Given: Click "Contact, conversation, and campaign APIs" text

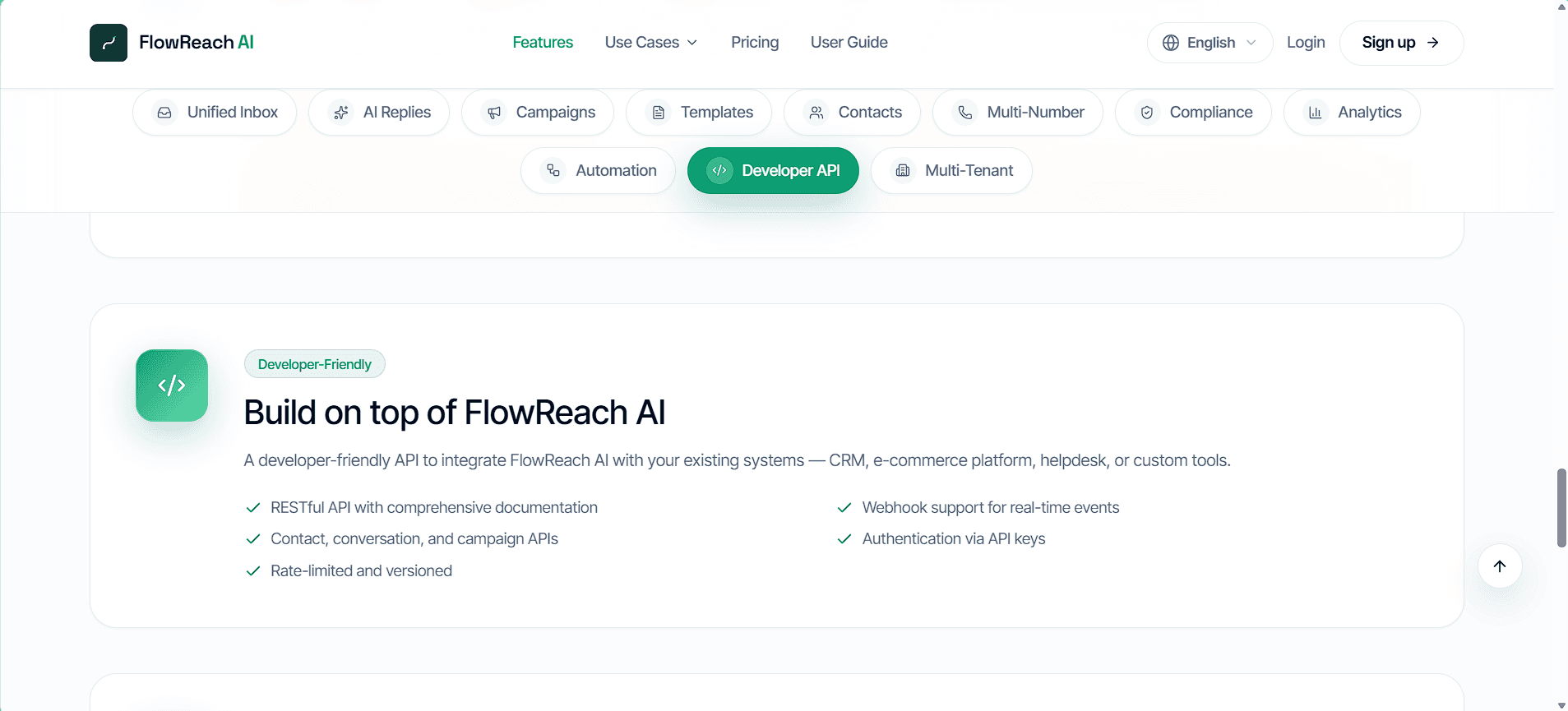Looking at the screenshot, I should 414,539.
